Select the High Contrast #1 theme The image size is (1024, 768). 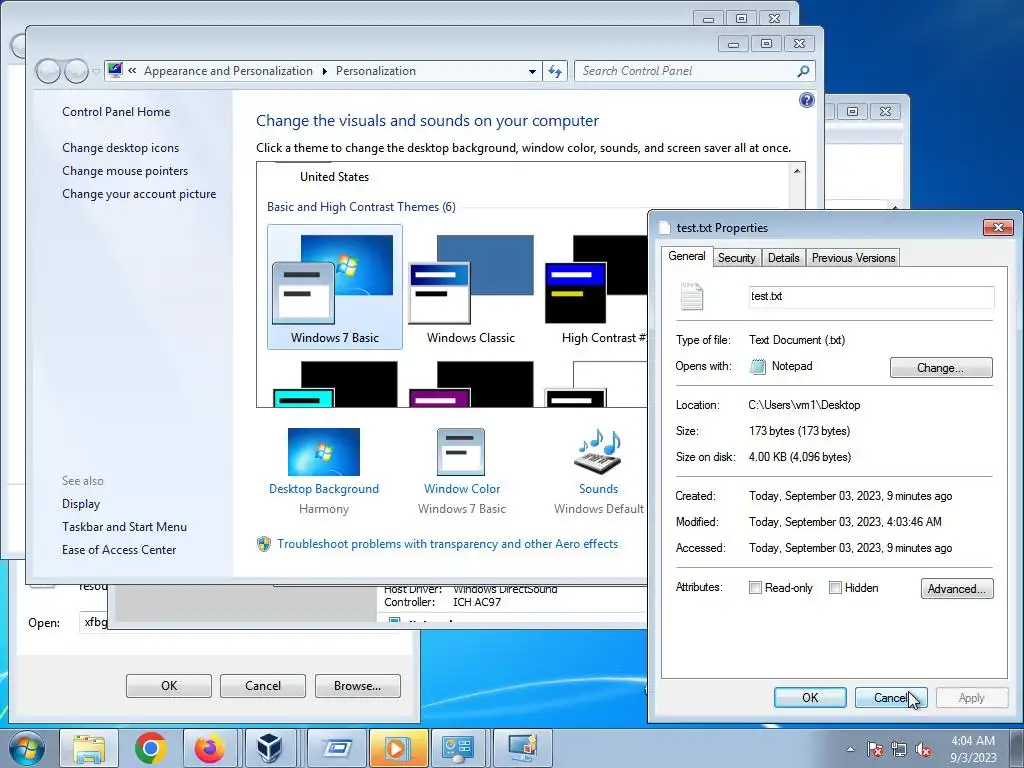click(596, 287)
